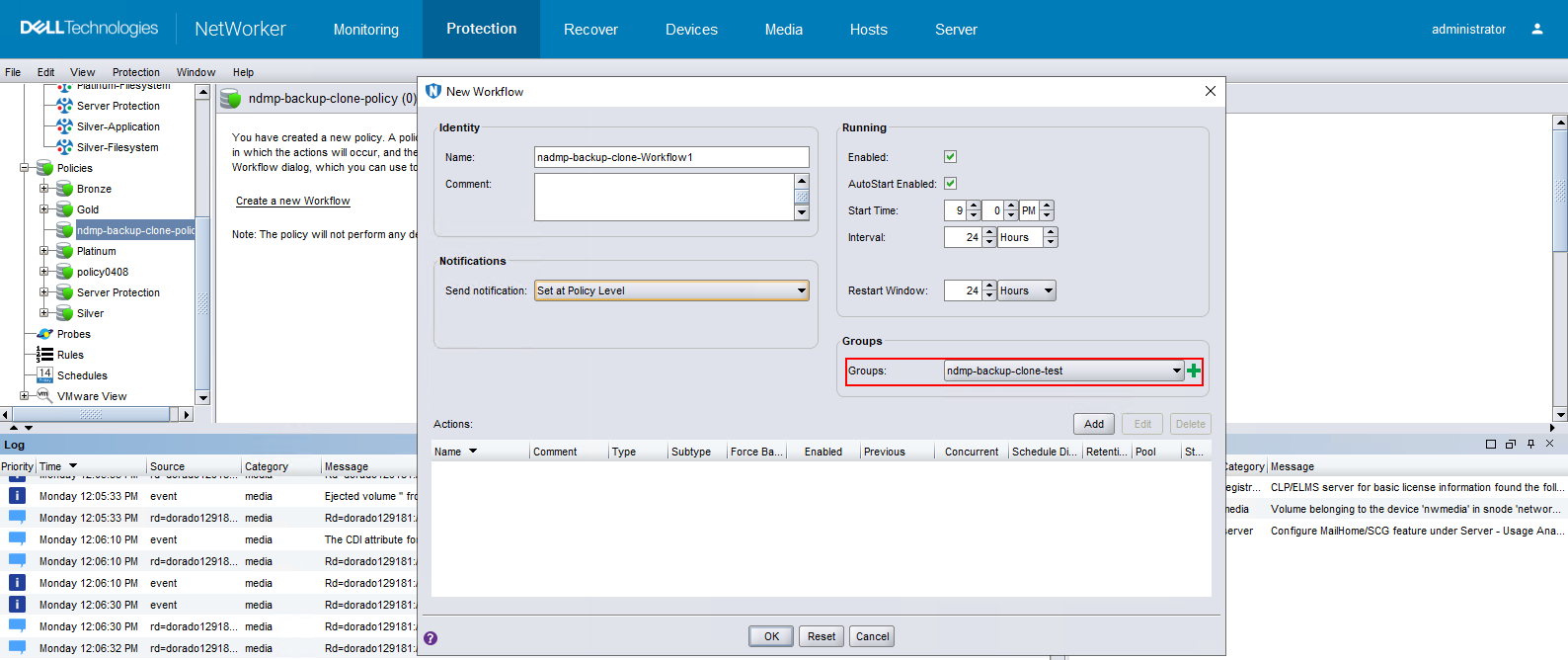Viewport: 1568px width, 660px height.
Task: Increase the Interval number value
Action: (x=989, y=232)
